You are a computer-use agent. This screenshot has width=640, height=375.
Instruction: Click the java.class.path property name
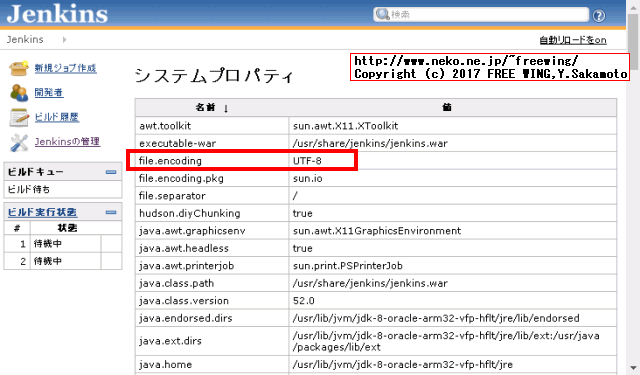pyautogui.click(x=176, y=283)
